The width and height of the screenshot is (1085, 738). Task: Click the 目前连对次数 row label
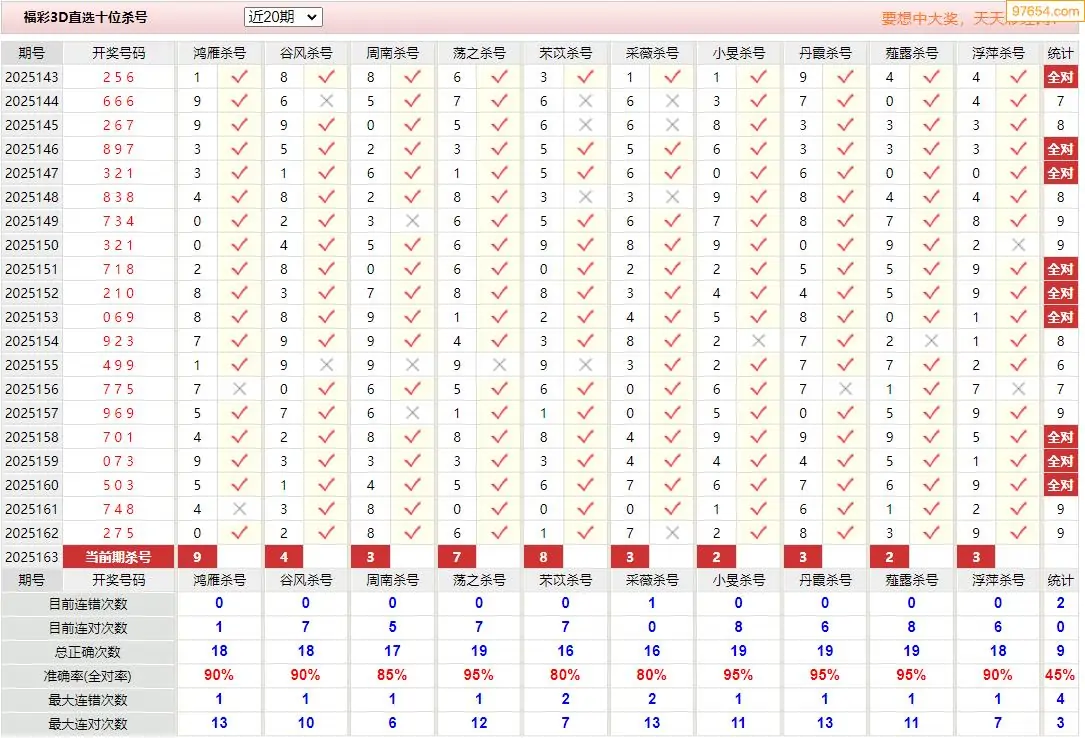pos(88,628)
